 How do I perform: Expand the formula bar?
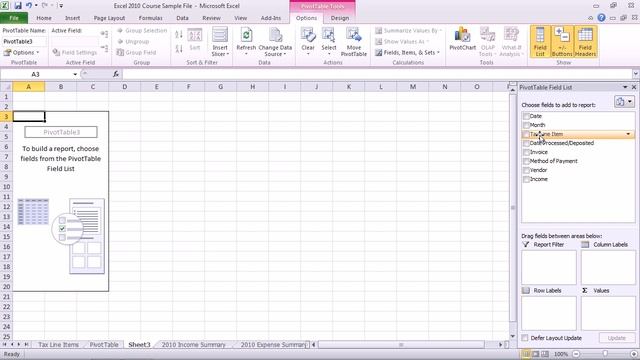pyautogui.click(x=636, y=74)
